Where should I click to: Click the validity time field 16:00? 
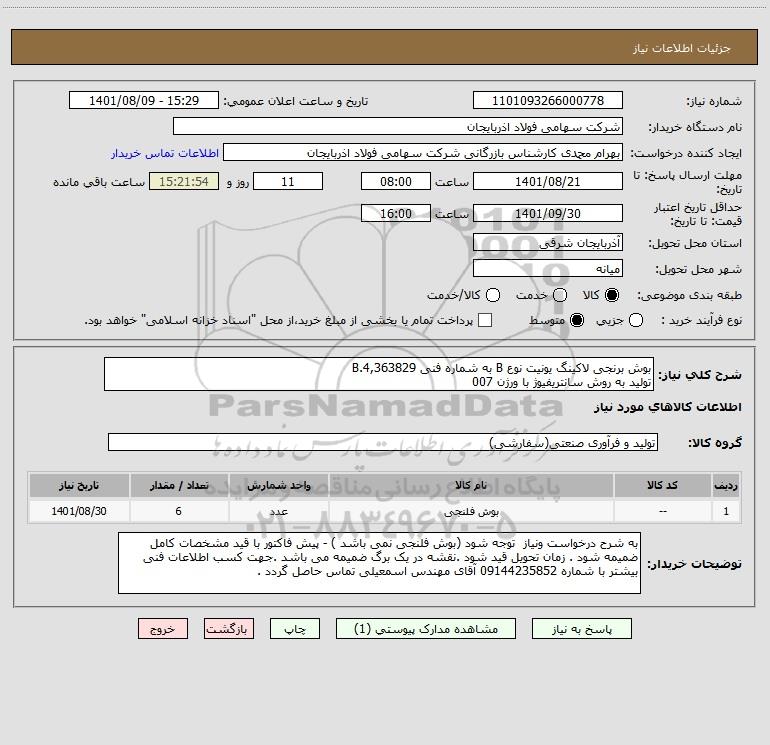click(x=396, y=213)
